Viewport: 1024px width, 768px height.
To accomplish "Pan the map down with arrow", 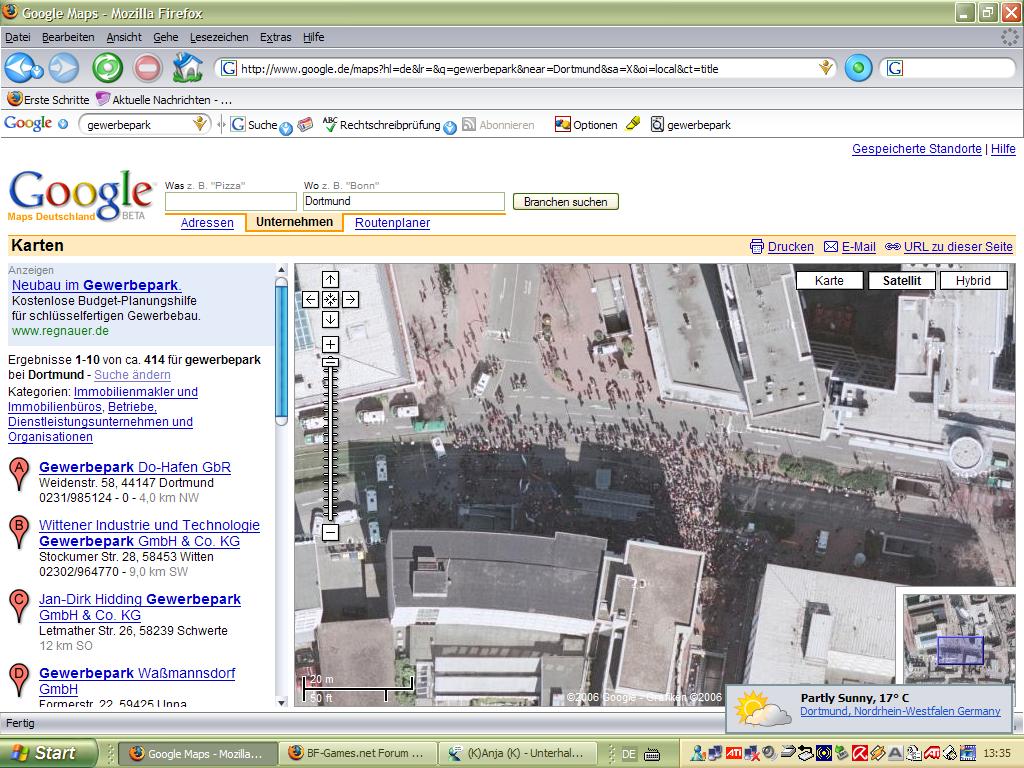I will (330, 319).
